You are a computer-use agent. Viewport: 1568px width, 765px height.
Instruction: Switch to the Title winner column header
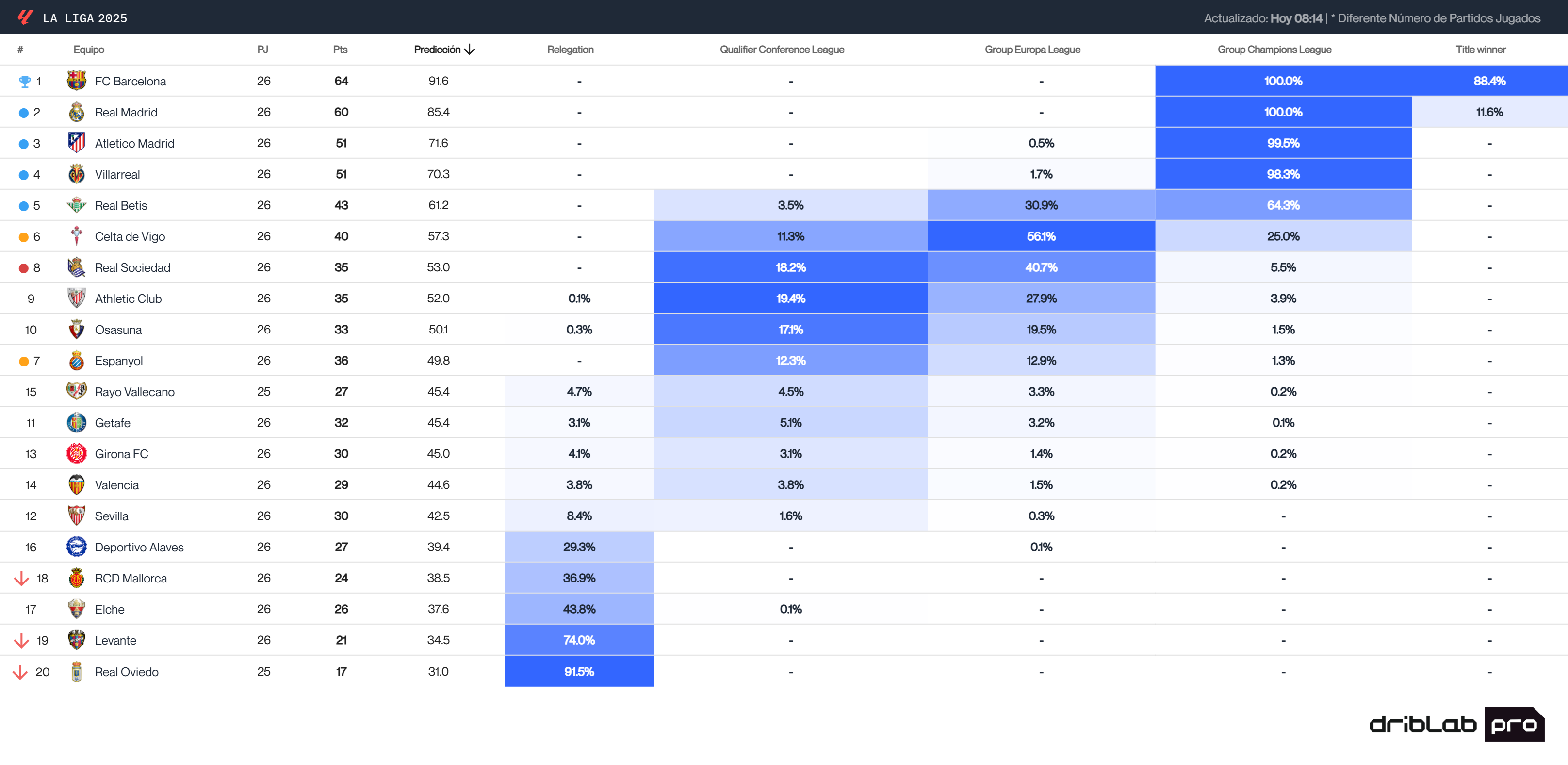click(1480, 50)
